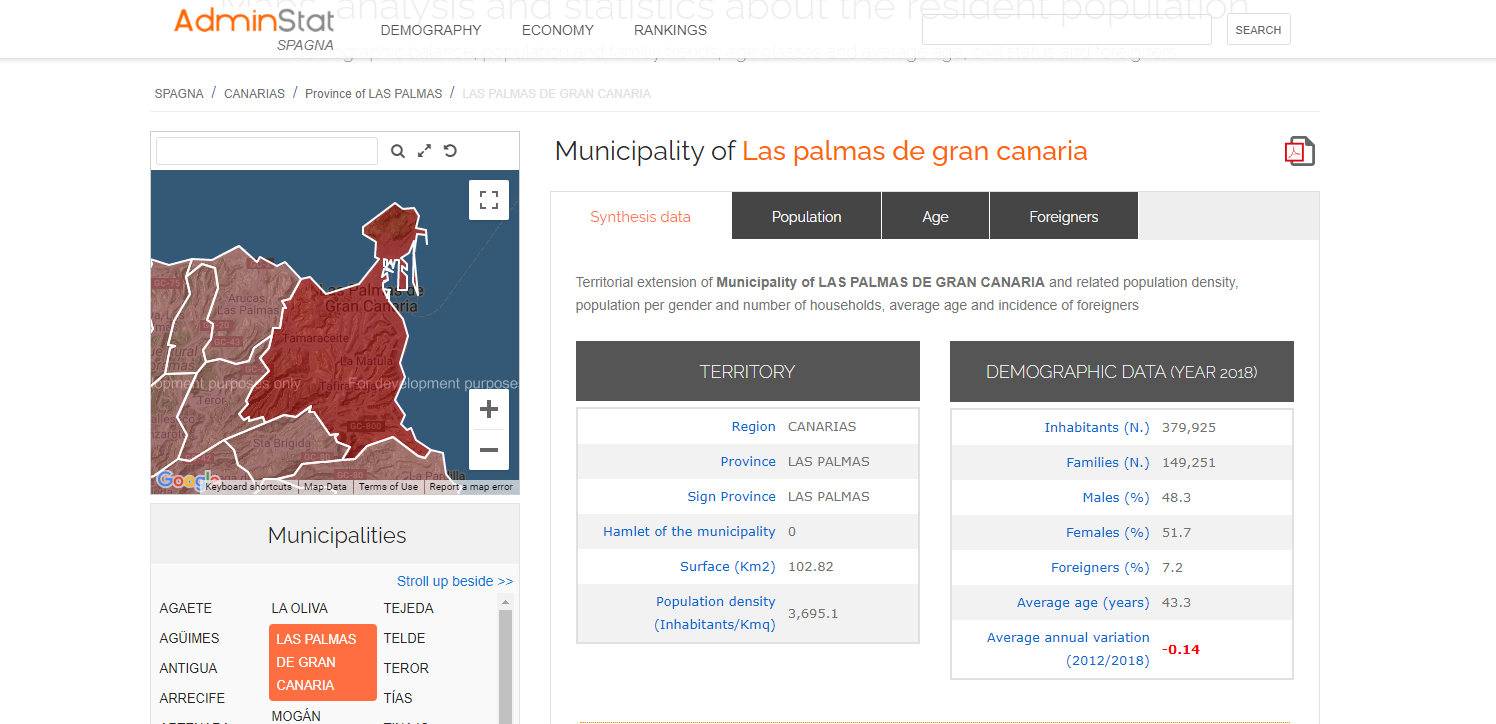Select highlighted Las Palmas de Gran Canaria
The image size is (1496, 724).
323,662
